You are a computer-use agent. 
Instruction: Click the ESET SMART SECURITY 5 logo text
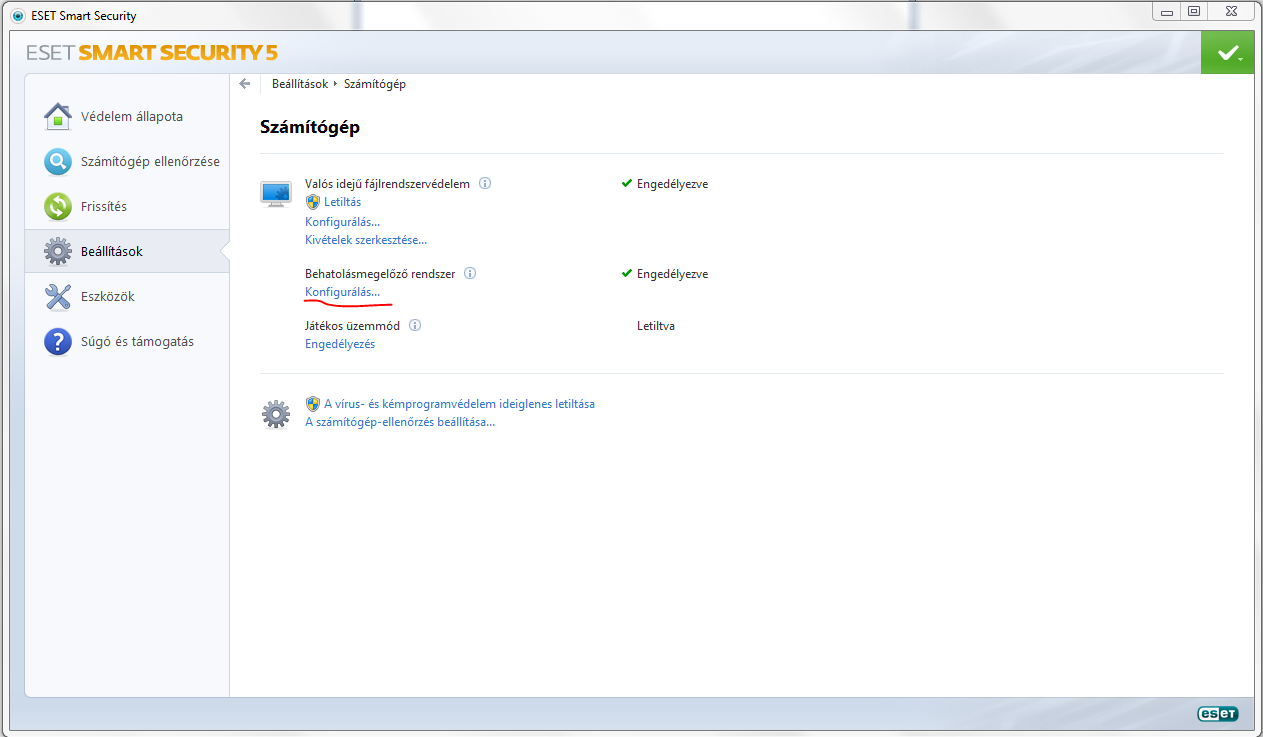(x=152, y=52)
